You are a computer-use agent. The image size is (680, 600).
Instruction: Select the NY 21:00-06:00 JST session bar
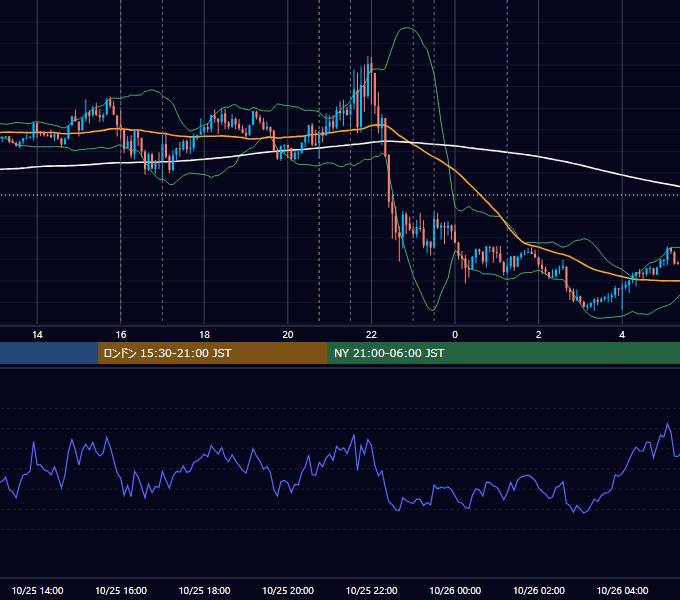click(503, 353)
